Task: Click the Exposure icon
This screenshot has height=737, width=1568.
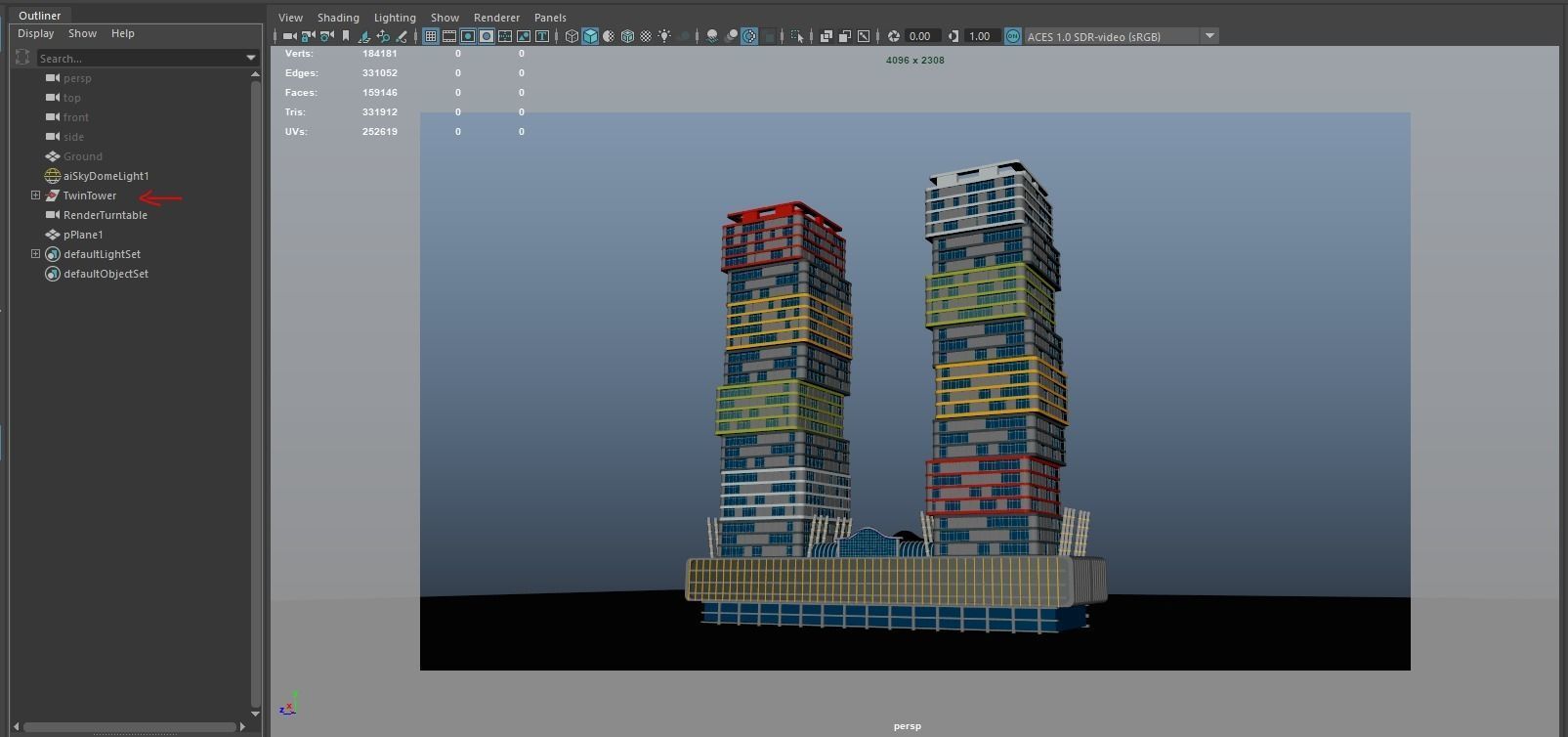Action: [893, 36]
